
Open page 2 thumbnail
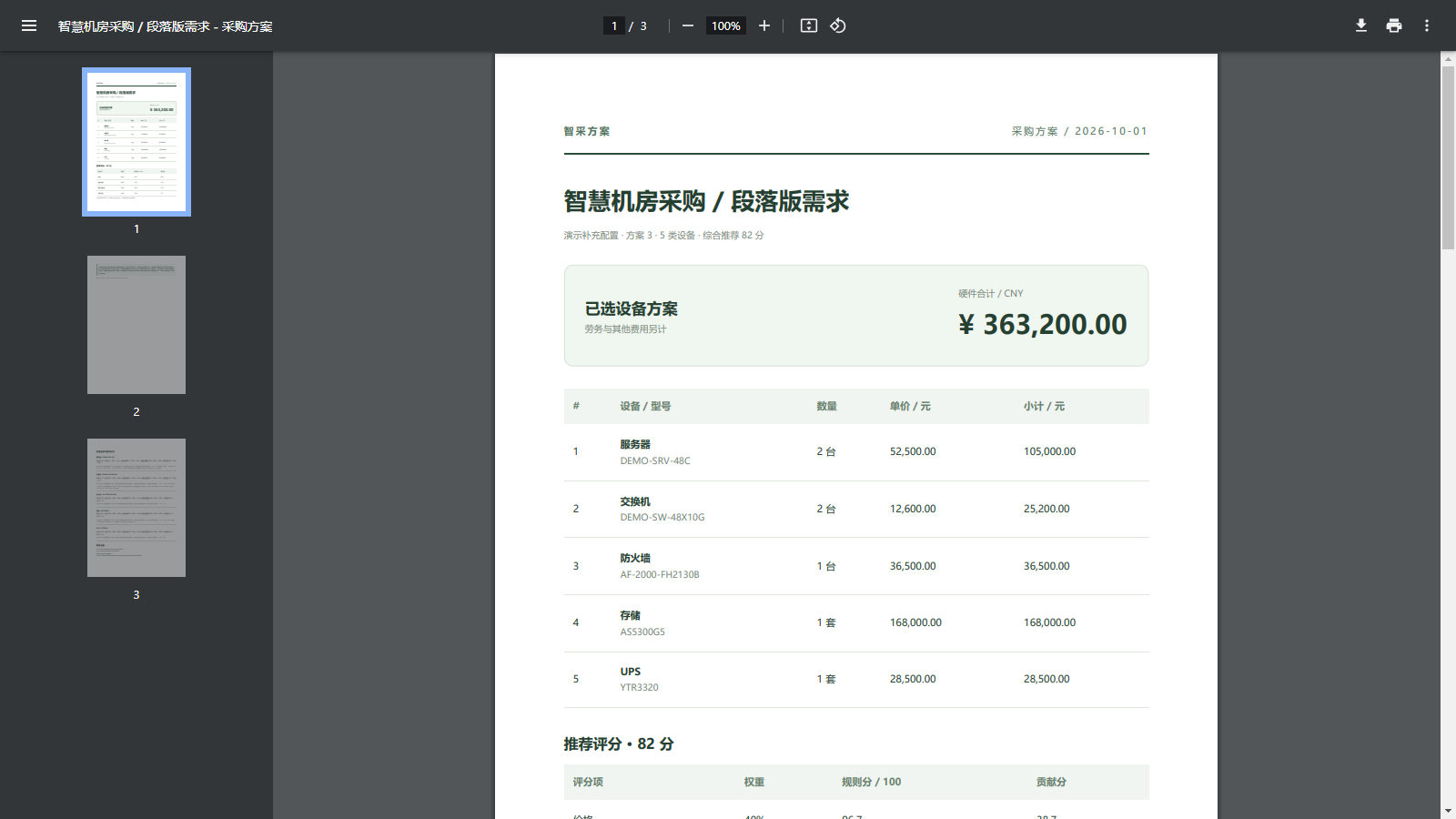click(136, 325)
